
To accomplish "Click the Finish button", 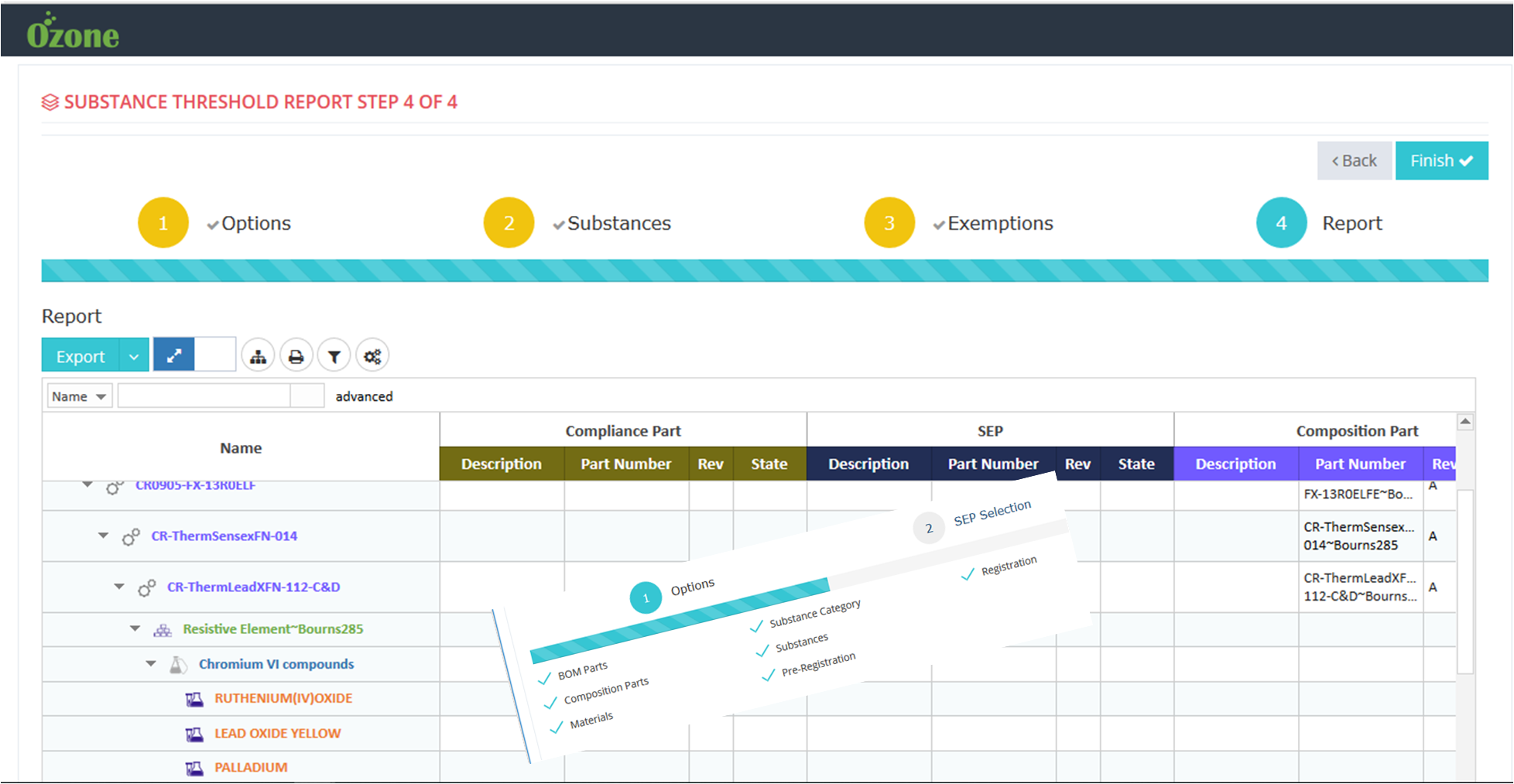I will click(1440, 161).
